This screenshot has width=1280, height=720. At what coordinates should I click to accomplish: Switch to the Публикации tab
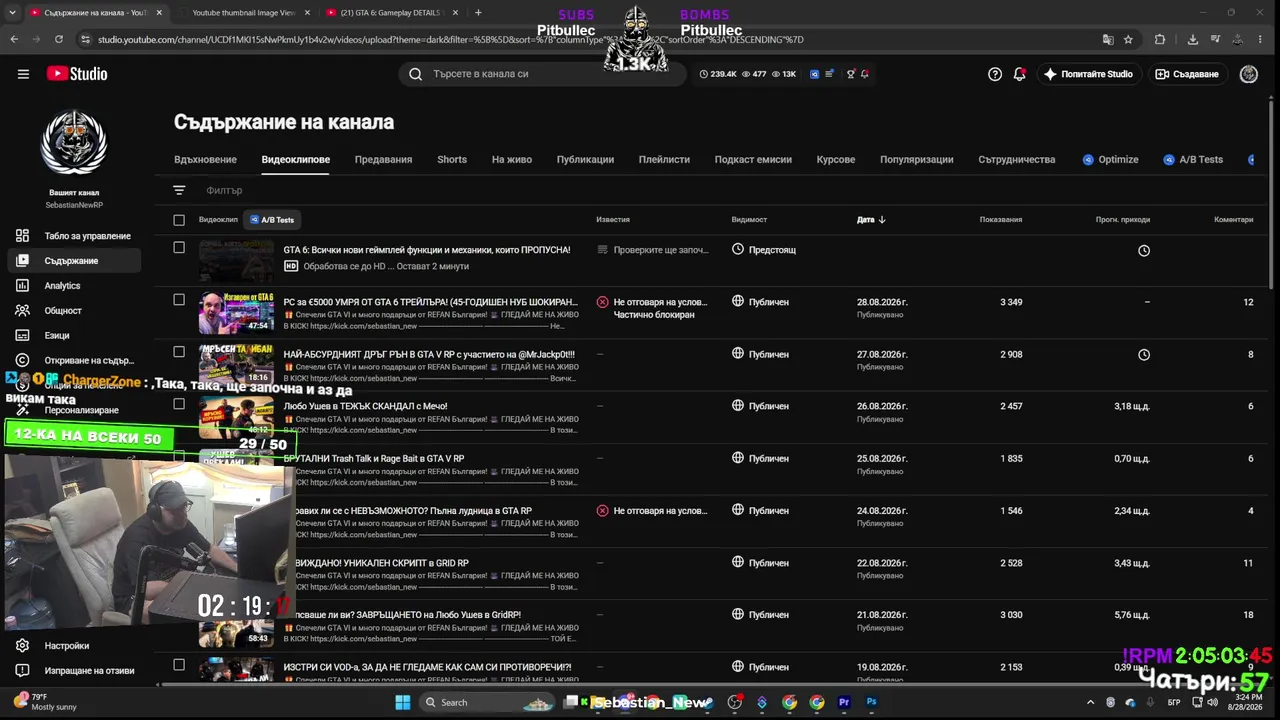click(x=585, y=160)
